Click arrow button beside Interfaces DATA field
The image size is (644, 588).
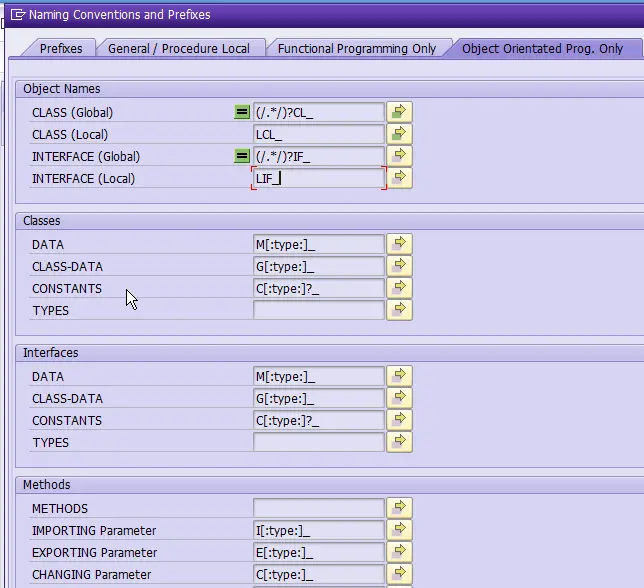[399, 376]
